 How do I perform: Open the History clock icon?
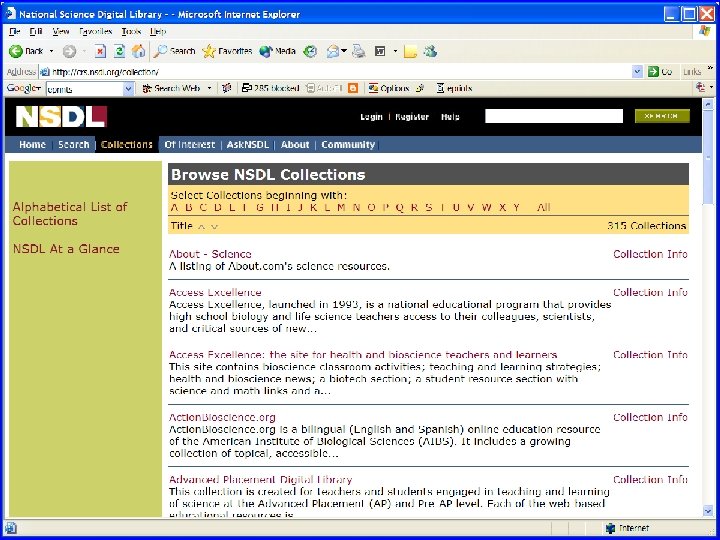310,51
